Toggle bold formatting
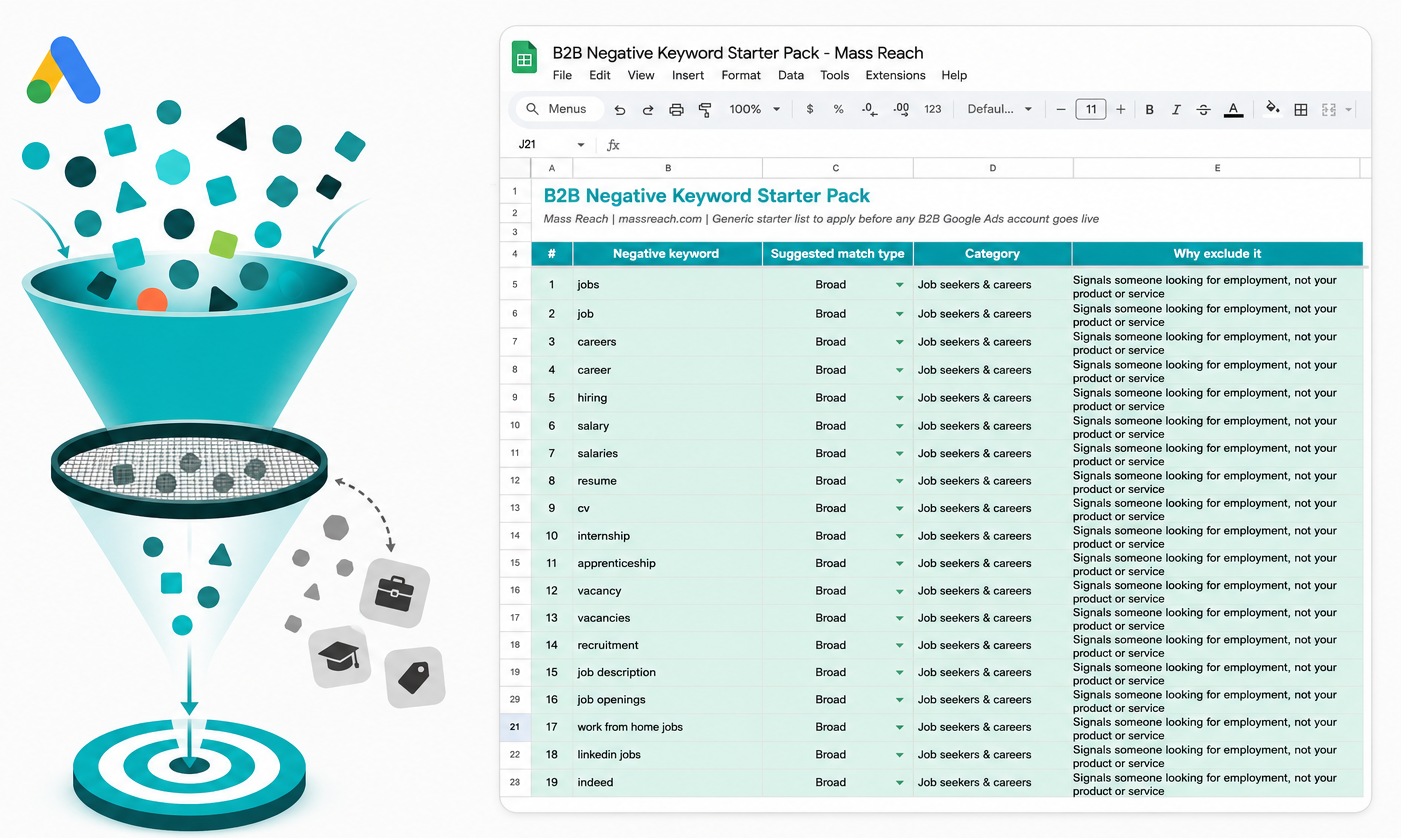Image resolution: width=1401 pixels, height=838 pixels. point(1150,110)
